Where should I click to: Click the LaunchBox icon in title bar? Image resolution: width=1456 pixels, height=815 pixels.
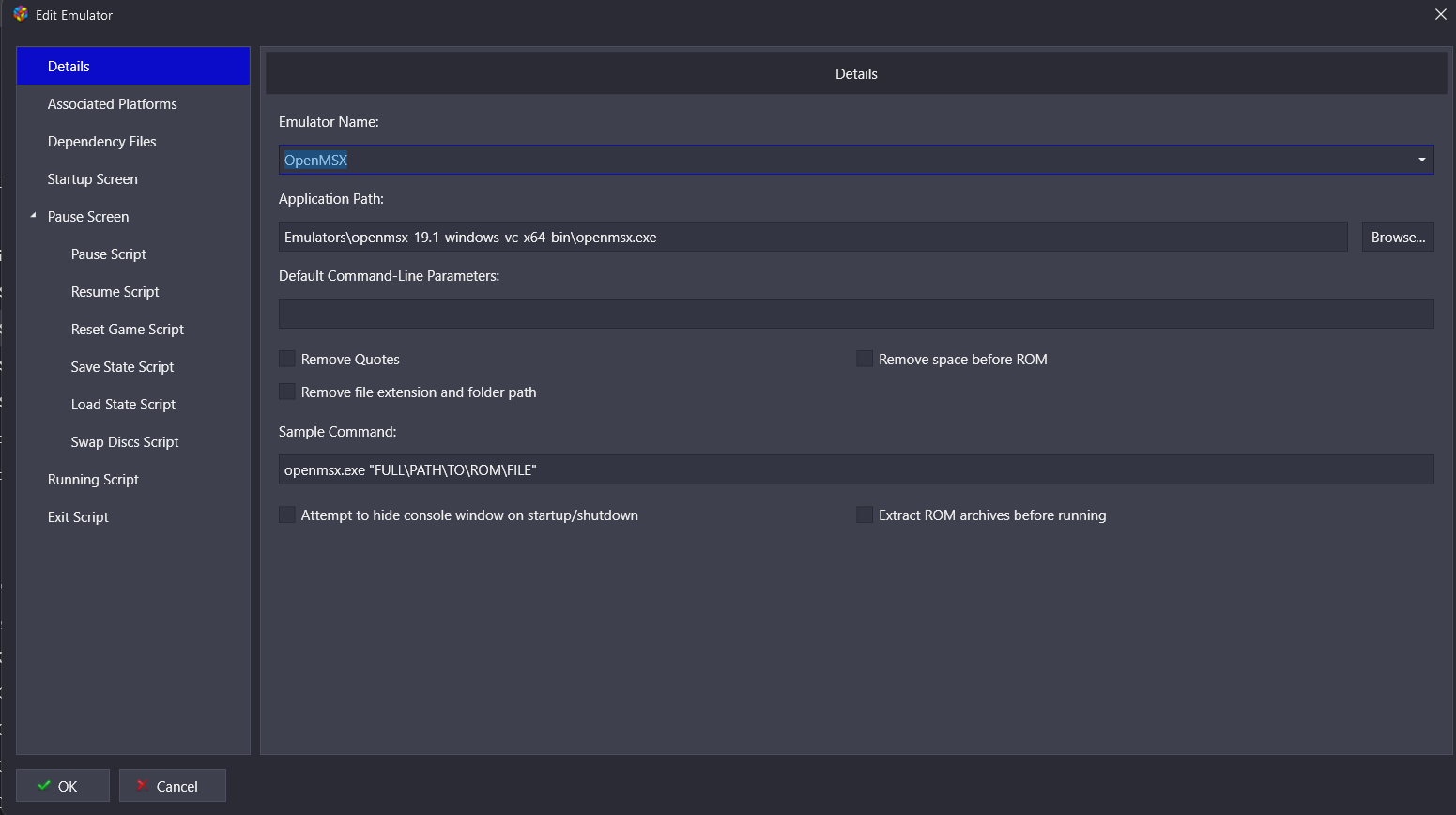pos(21,14)
